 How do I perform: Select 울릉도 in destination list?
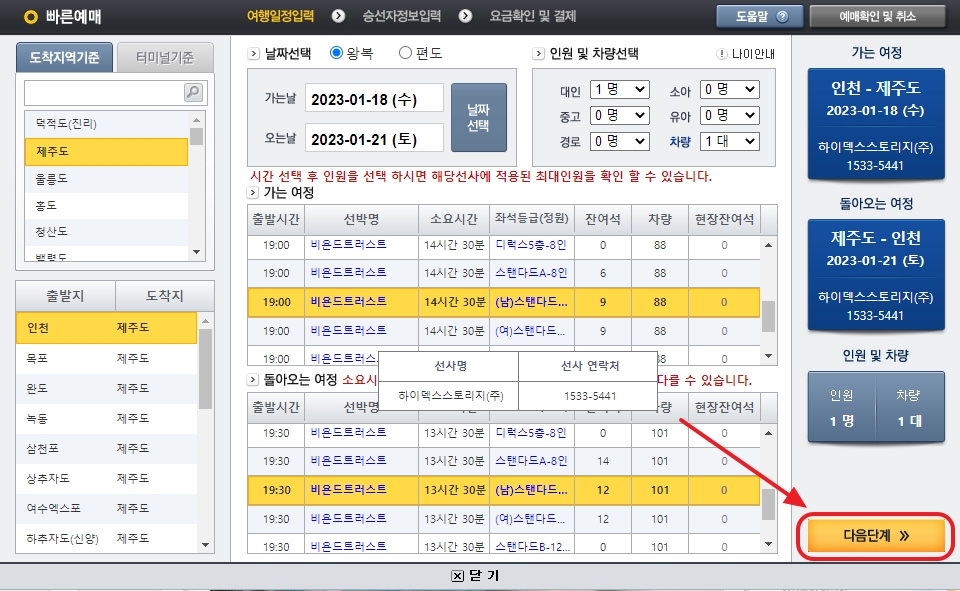(106, 179)
